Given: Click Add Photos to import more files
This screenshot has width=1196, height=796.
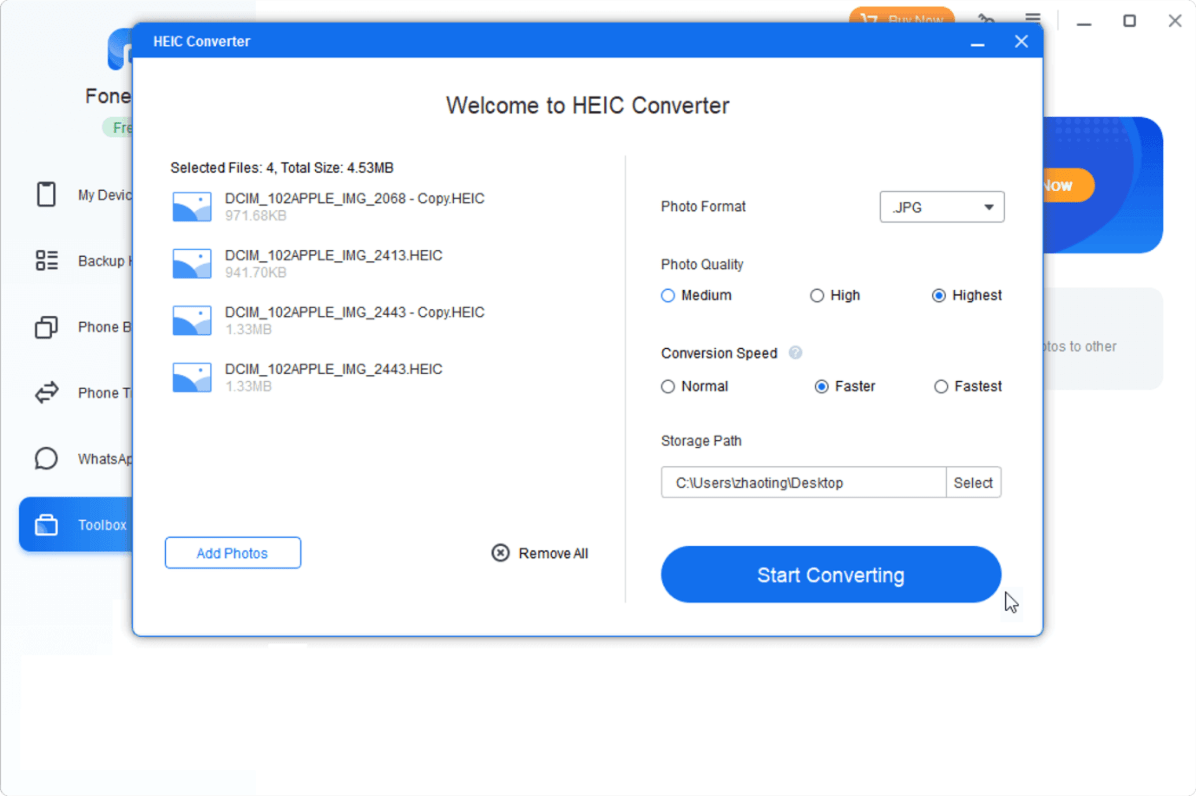Looking at the screenshot, I should pyautogui.click(x=232, y=552).
